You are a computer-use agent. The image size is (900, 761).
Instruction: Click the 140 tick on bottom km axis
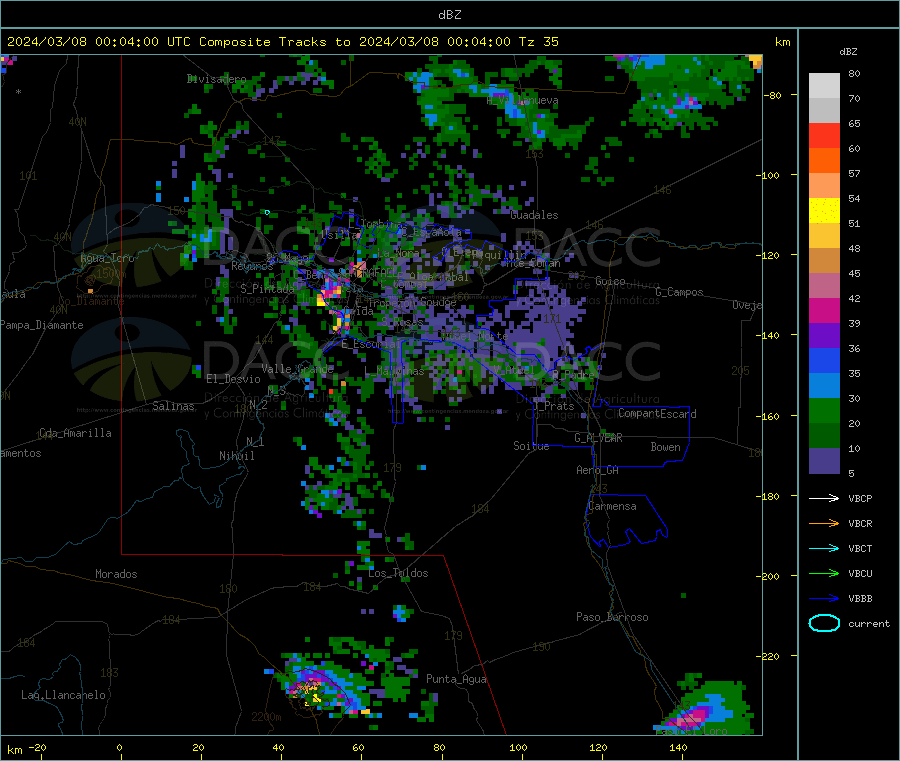pos(678,747)
